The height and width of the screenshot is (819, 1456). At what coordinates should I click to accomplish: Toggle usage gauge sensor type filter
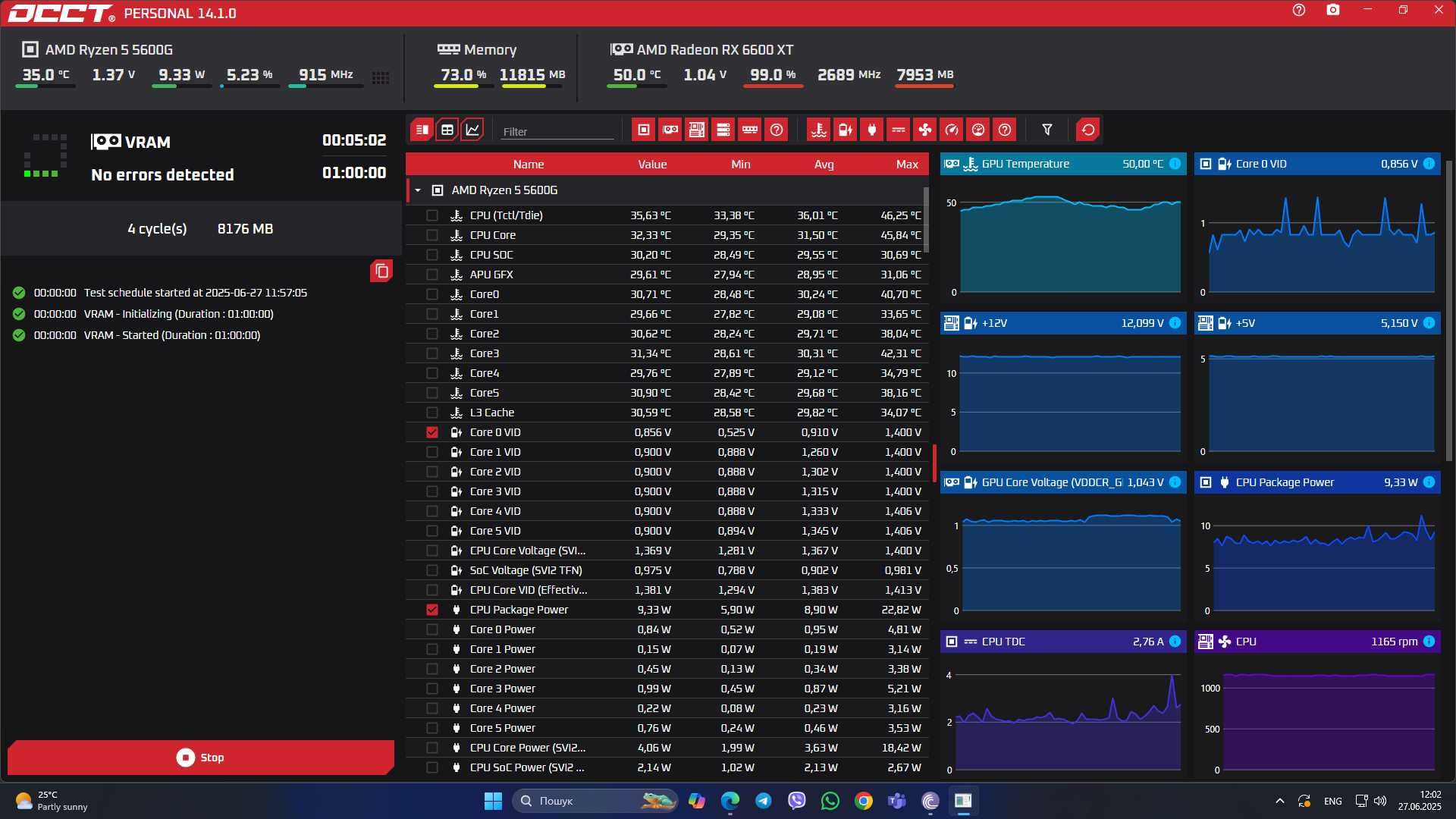point(978,130)
